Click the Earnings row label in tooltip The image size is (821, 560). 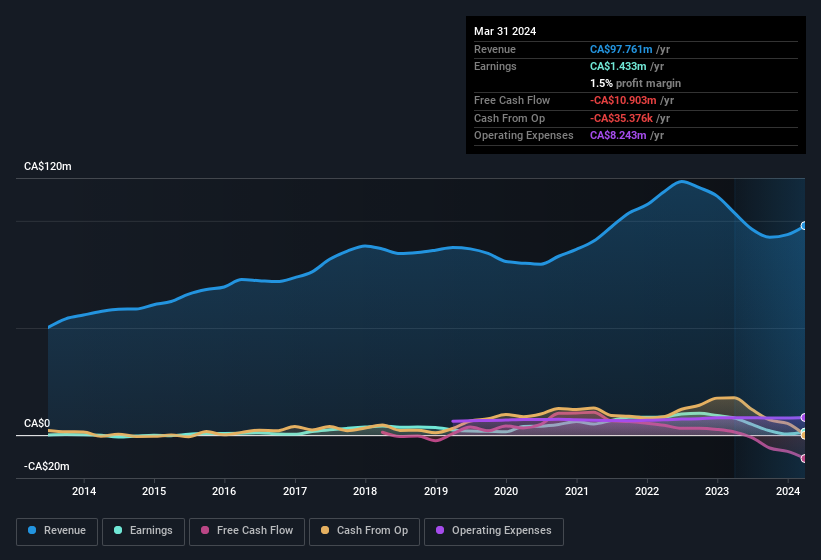(495, 66)
